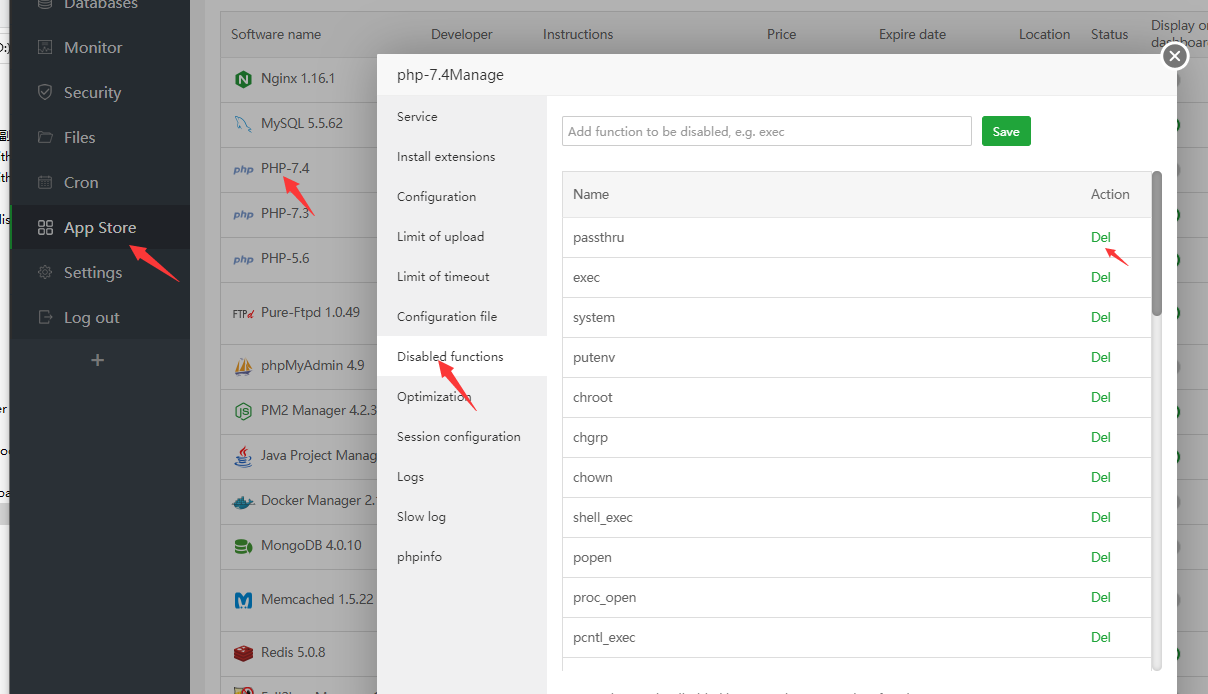Viewport: 1208px width, 694px height.
Task: Click the MySQL dolphin icon
Action: pyautogui.click(x=243, y=124)
